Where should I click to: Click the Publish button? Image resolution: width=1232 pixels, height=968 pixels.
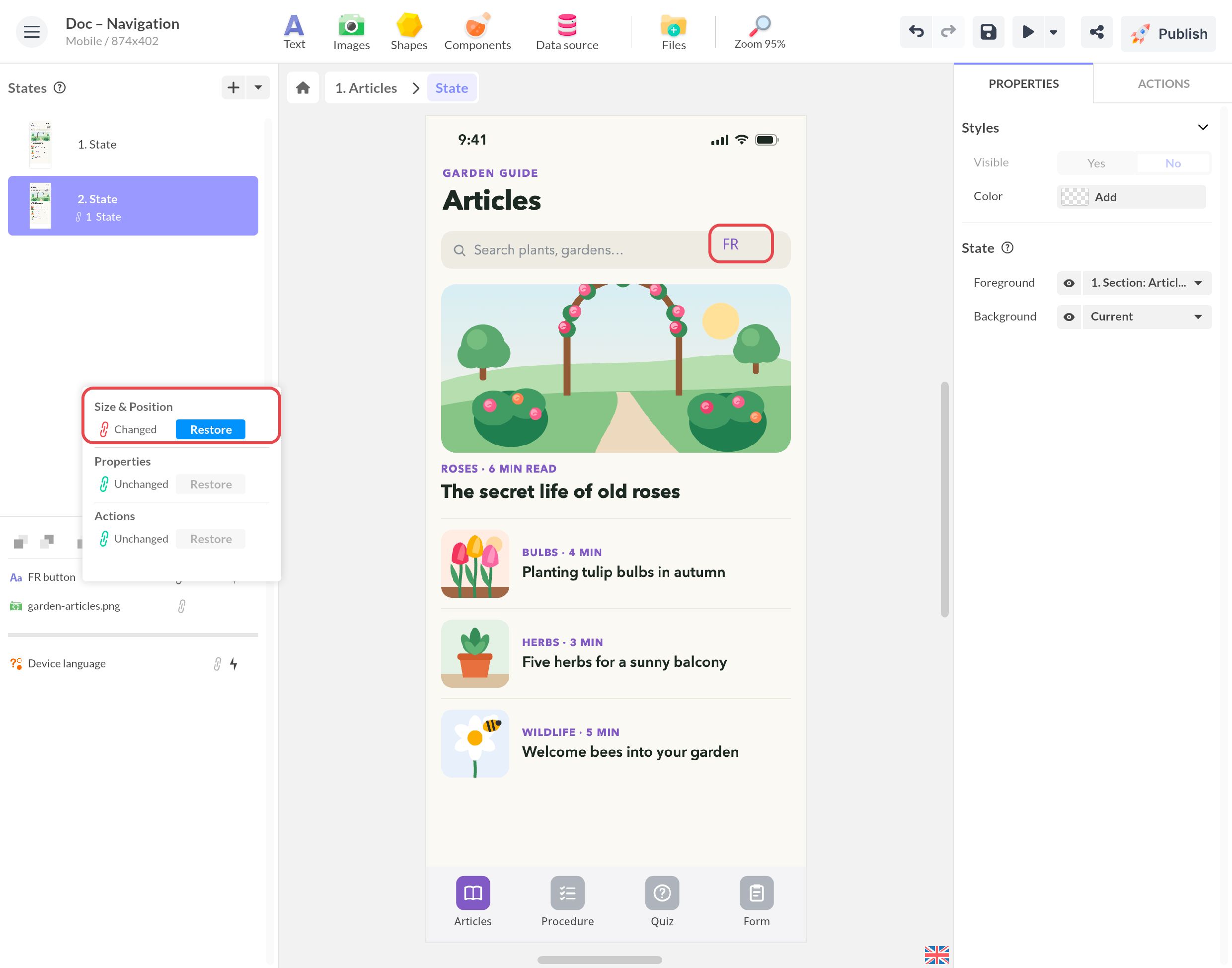click(x=1168, y=33)
